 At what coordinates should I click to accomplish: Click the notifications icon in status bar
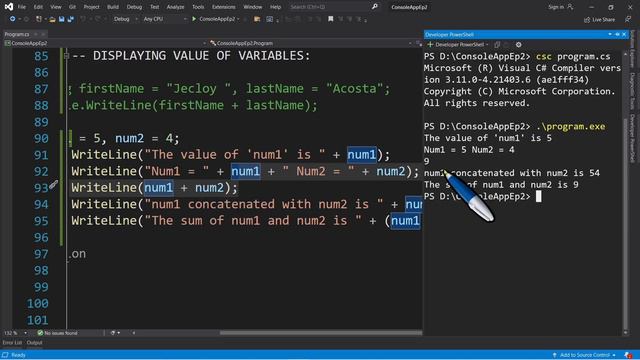(628, 355)
